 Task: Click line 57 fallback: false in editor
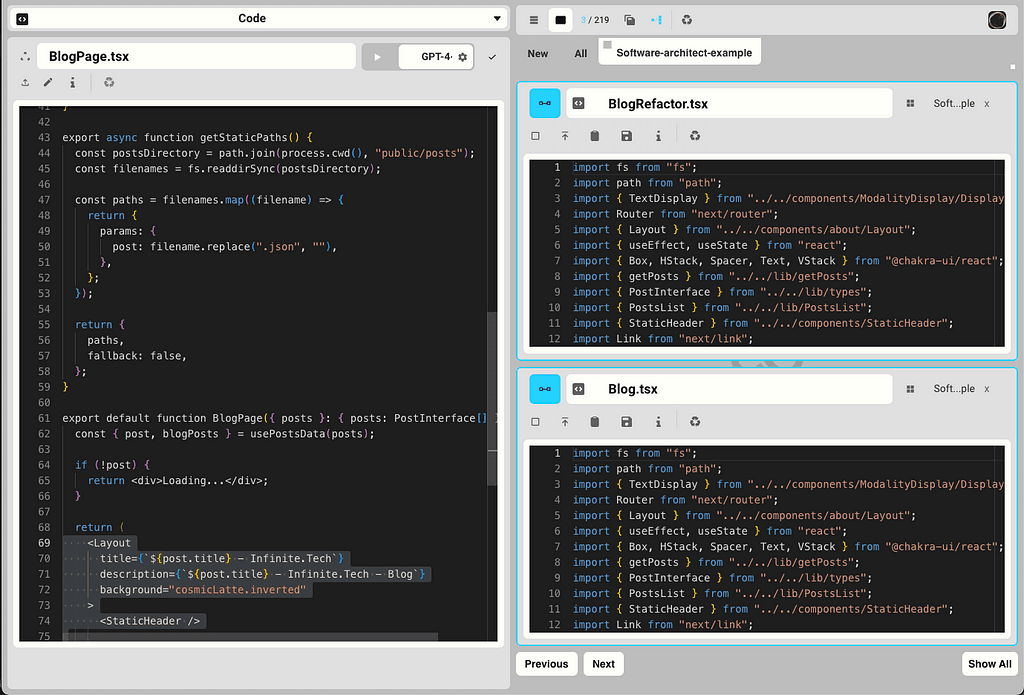pyautogui.click(x=137, y=356)
